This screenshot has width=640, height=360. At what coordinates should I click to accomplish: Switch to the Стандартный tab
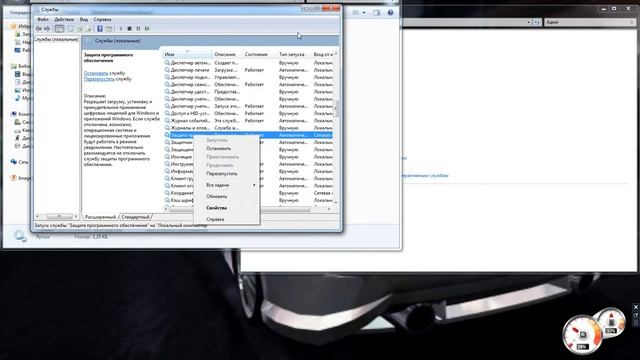tap(136, 217)
